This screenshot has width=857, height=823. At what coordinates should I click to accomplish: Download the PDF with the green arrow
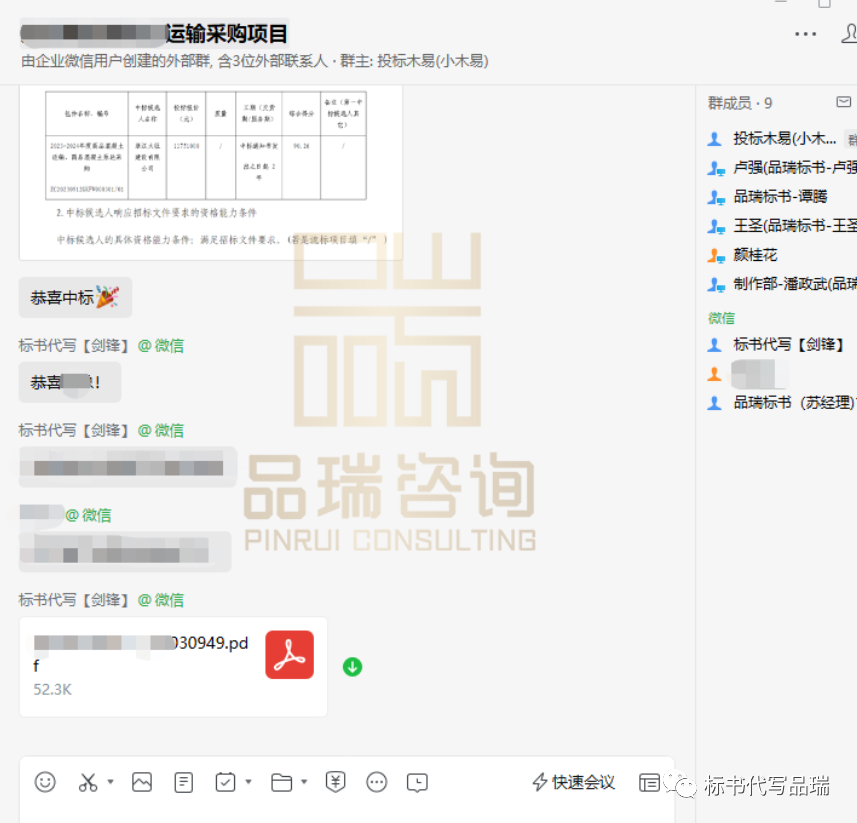(352, 667)
